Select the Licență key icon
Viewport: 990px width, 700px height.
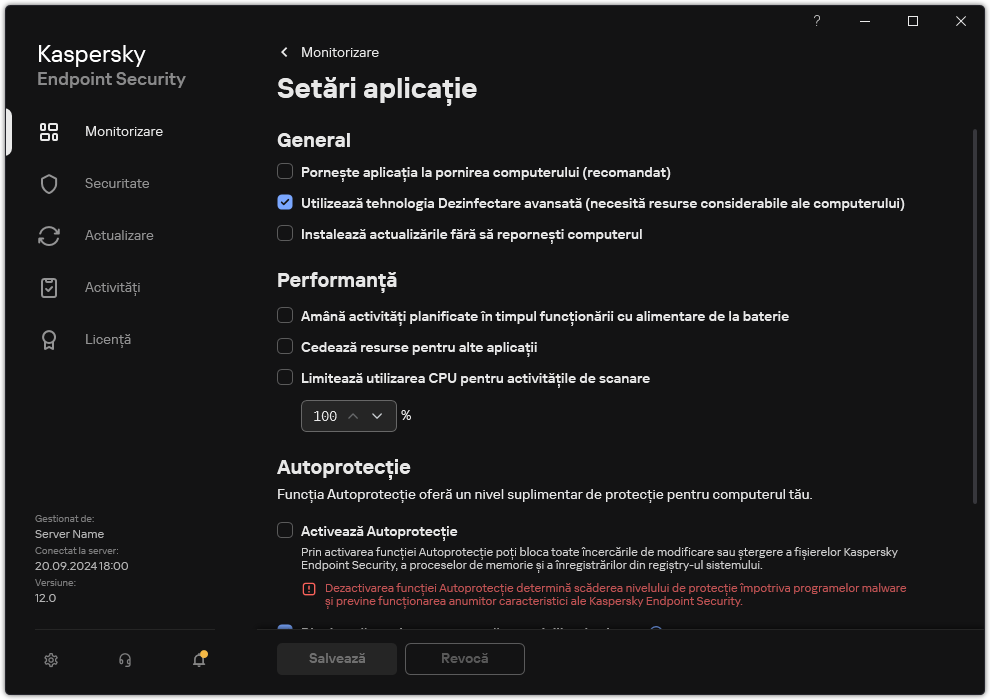[x=49, y=339]
